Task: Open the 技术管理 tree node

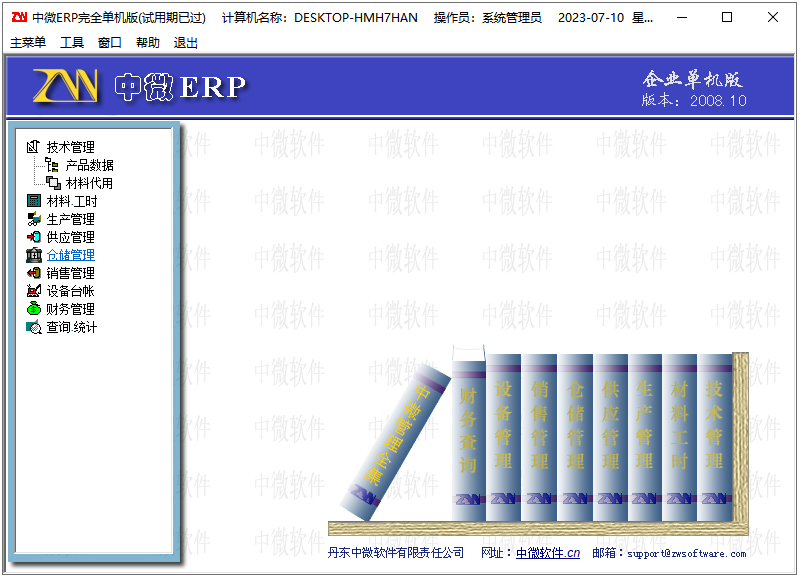Action: (x=70, y=147)
